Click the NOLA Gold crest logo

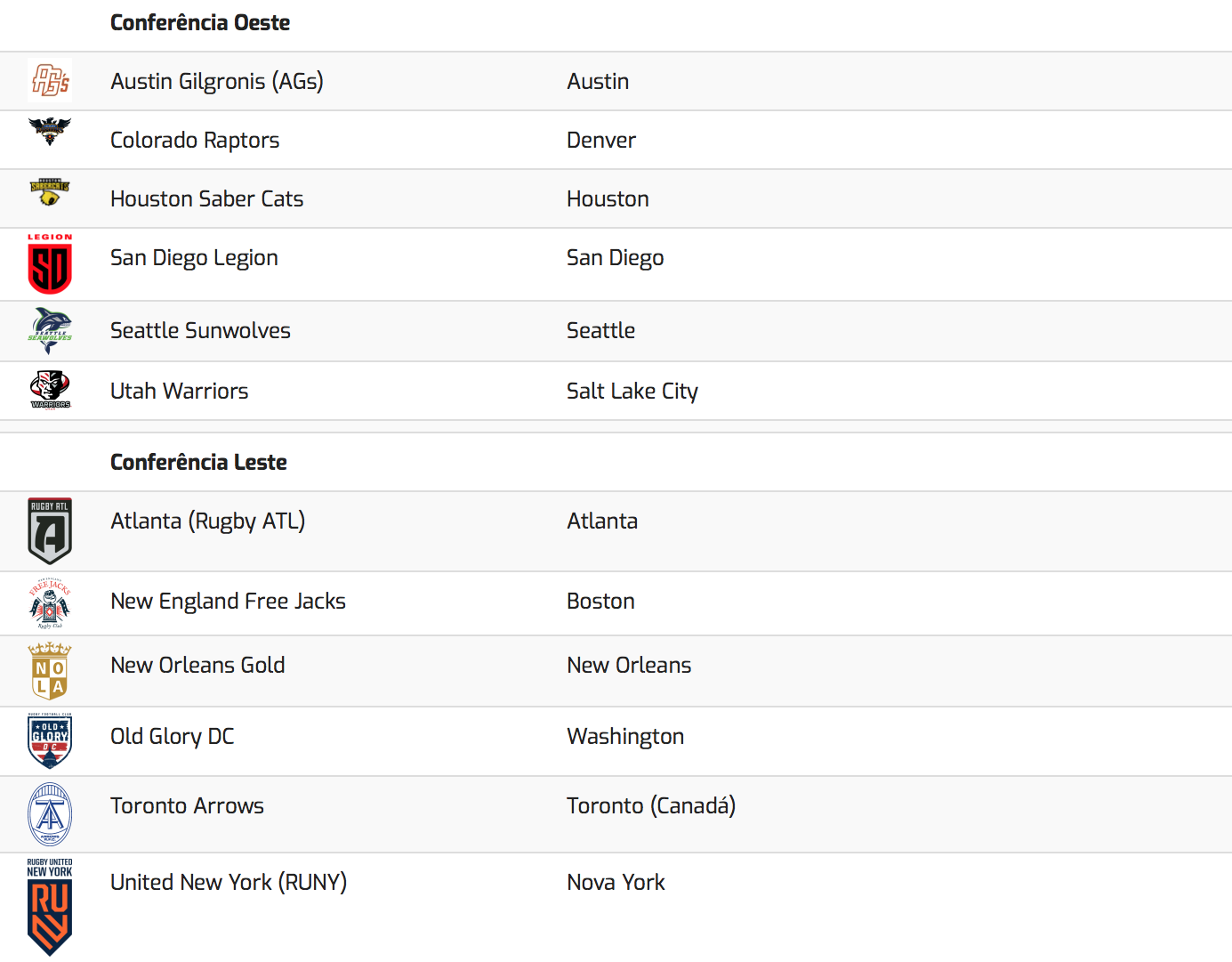tap(50, 671)
